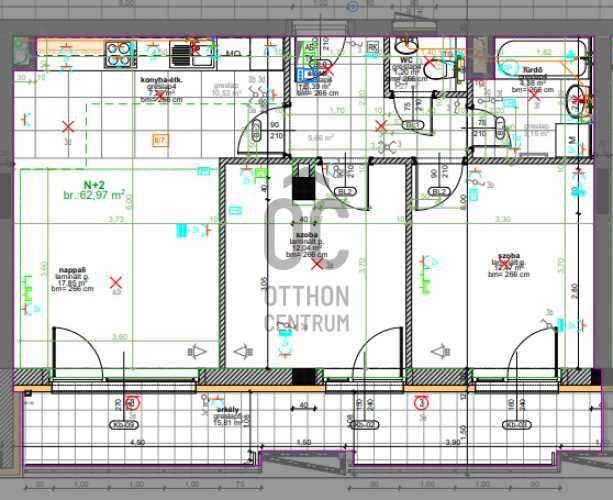Click the washbasin symbol in the bathroom
The width and height of the screenshot is (613, 500).
(577, 99)
